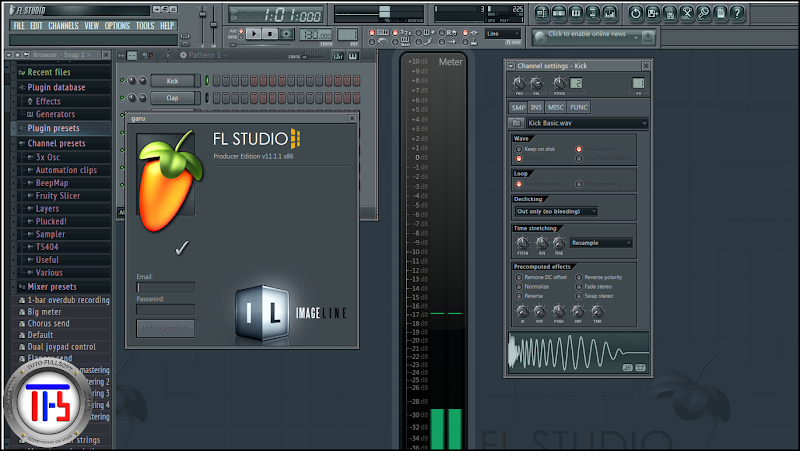Open the playlist view icon in toolbar
The height and width of the screenshot is (451, 800).
pos(542,13)
